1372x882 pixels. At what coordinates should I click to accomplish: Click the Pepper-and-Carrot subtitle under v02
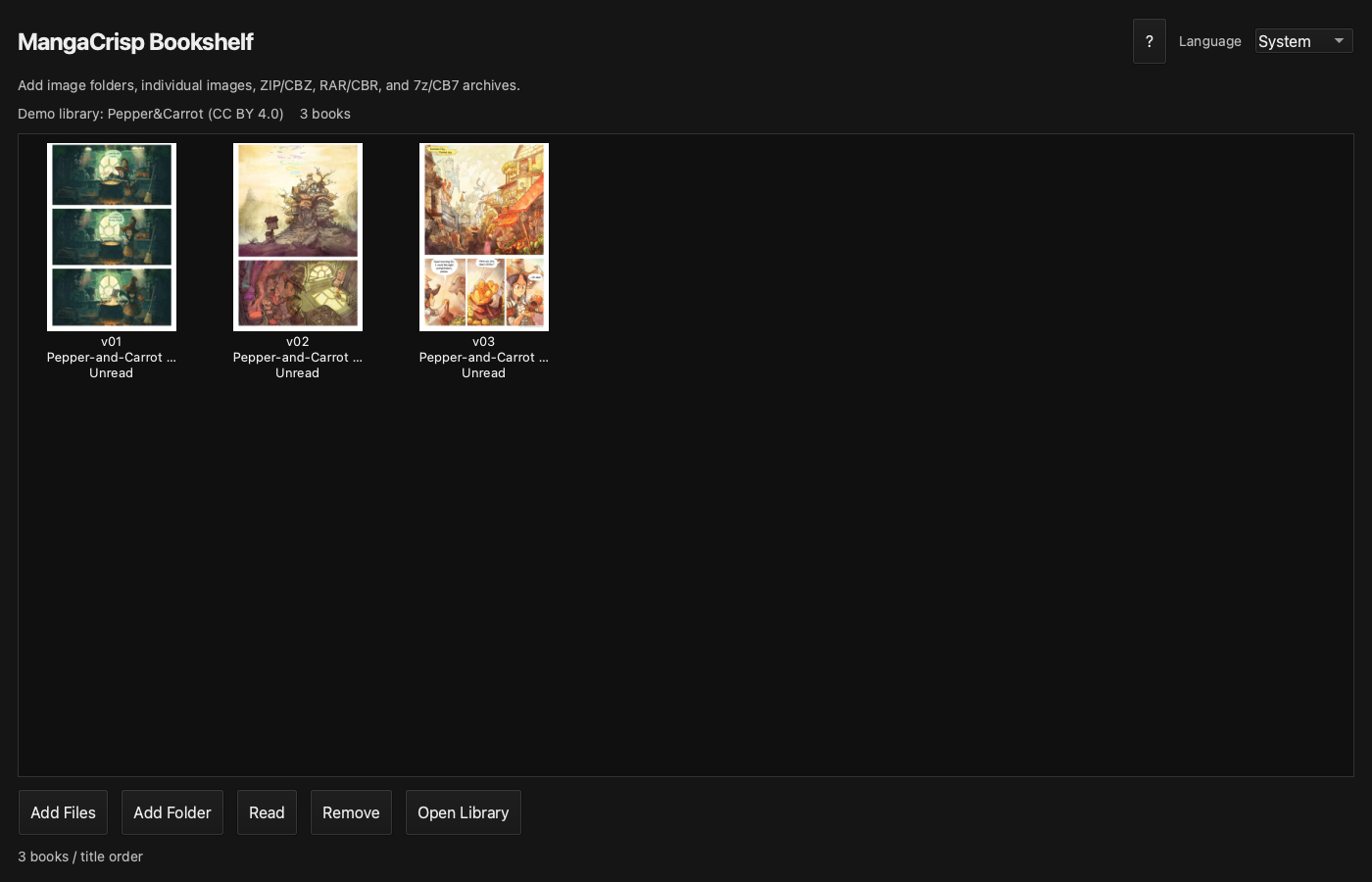pyautogui.click(x=298, y=358)
